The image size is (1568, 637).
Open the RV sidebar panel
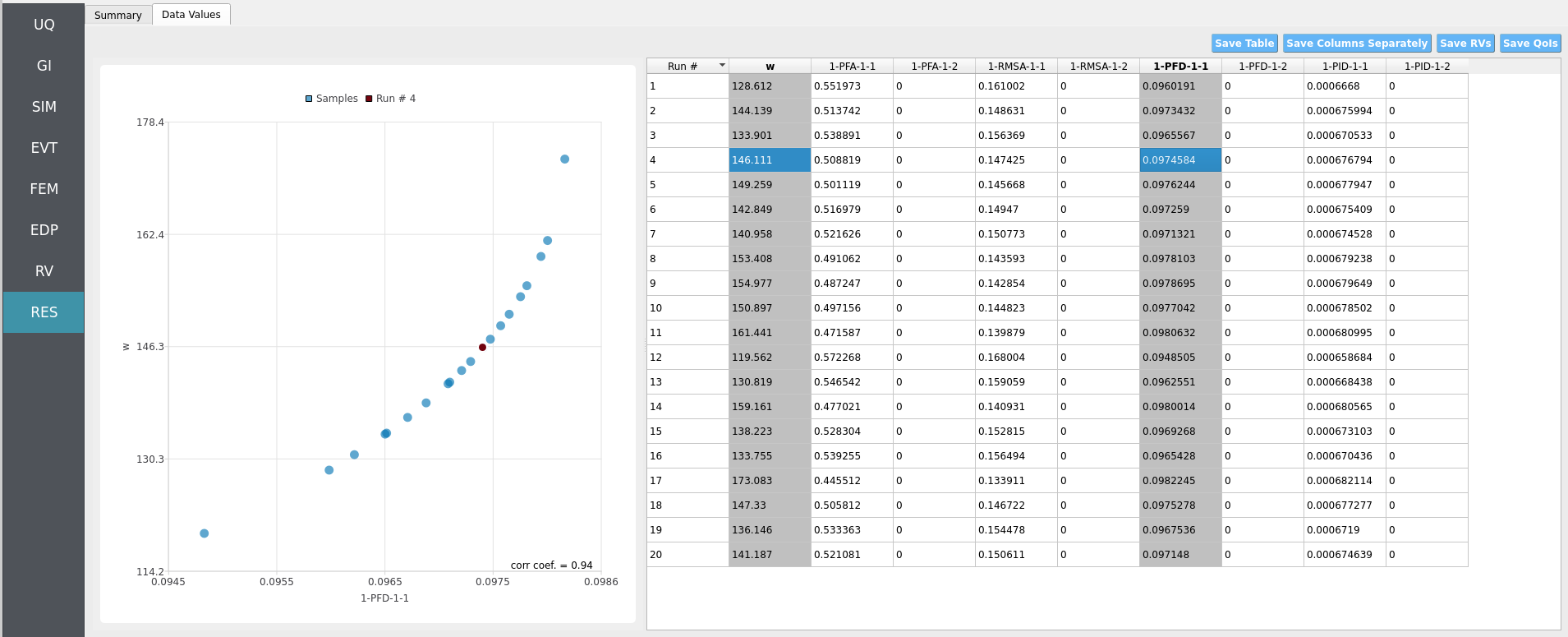[44, 271]
